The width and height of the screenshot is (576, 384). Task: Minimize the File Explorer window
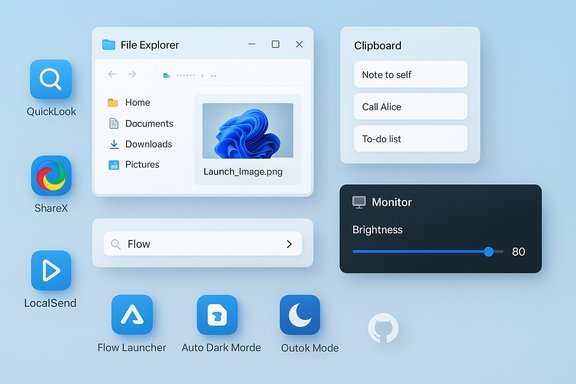click(x=252, y=44)
